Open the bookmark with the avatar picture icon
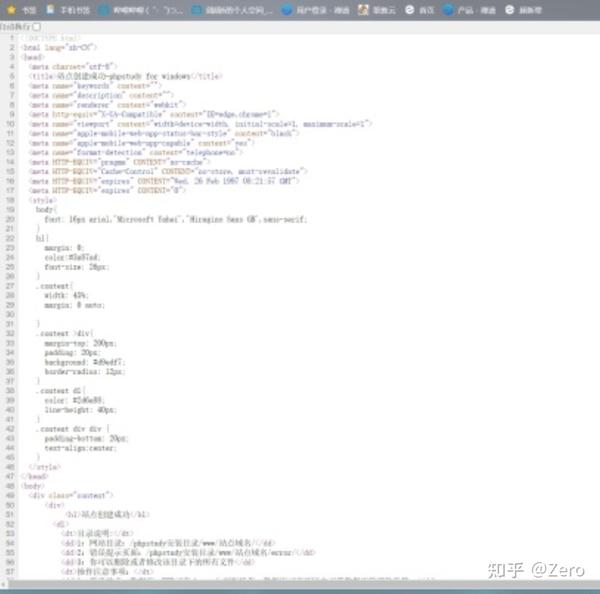Screen dimensions: 600x594 click(x=377, y=10)
